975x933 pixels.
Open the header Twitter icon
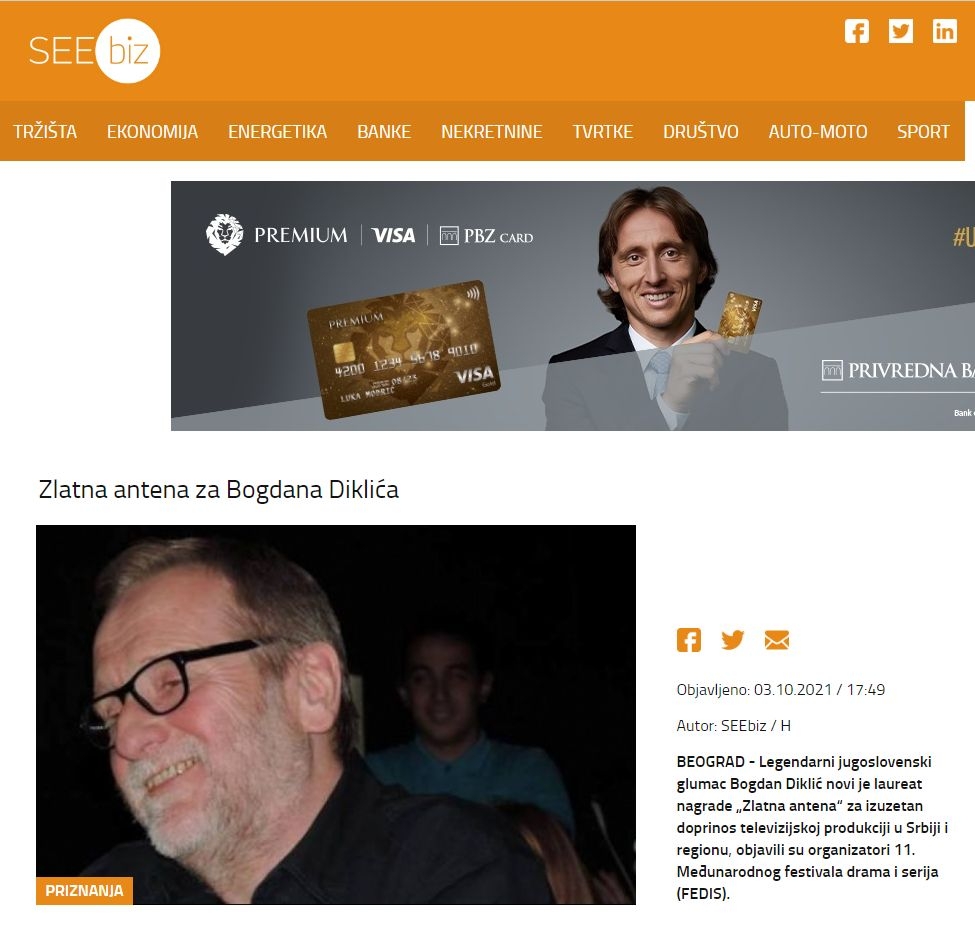900,31
